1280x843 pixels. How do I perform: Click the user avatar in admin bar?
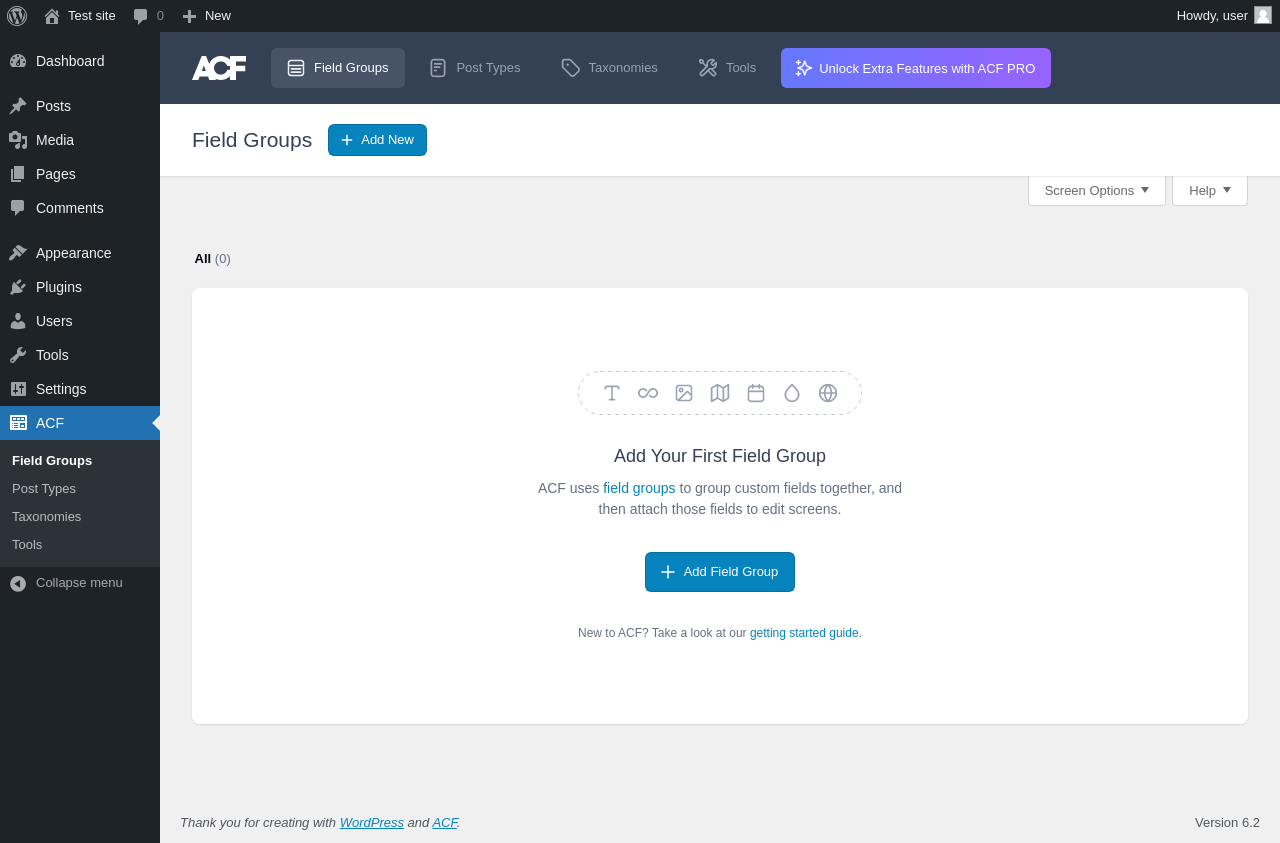[1263, 15]
